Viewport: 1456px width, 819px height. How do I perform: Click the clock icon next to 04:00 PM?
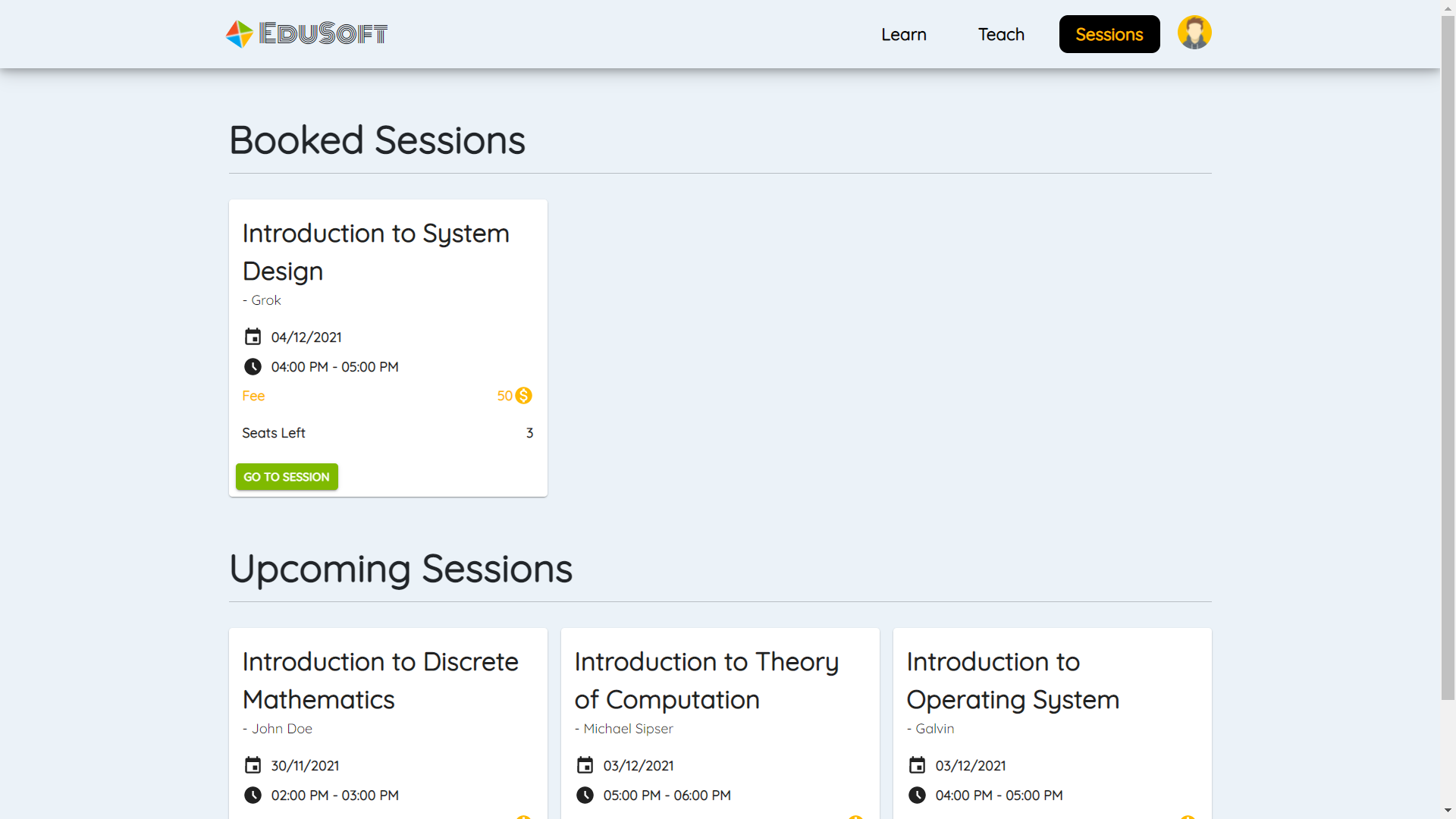253,366
